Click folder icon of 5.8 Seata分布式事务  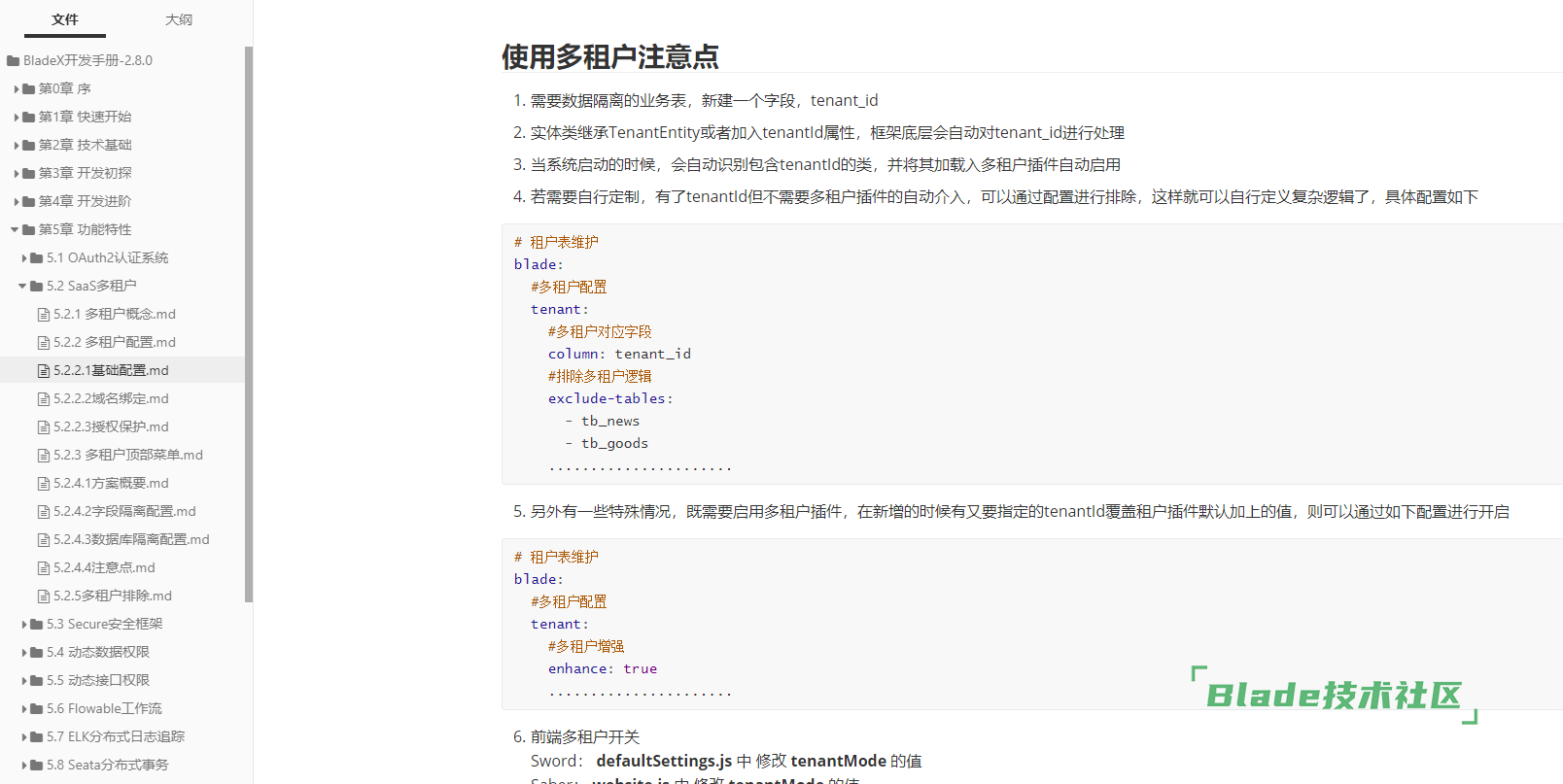pos(36,765)
